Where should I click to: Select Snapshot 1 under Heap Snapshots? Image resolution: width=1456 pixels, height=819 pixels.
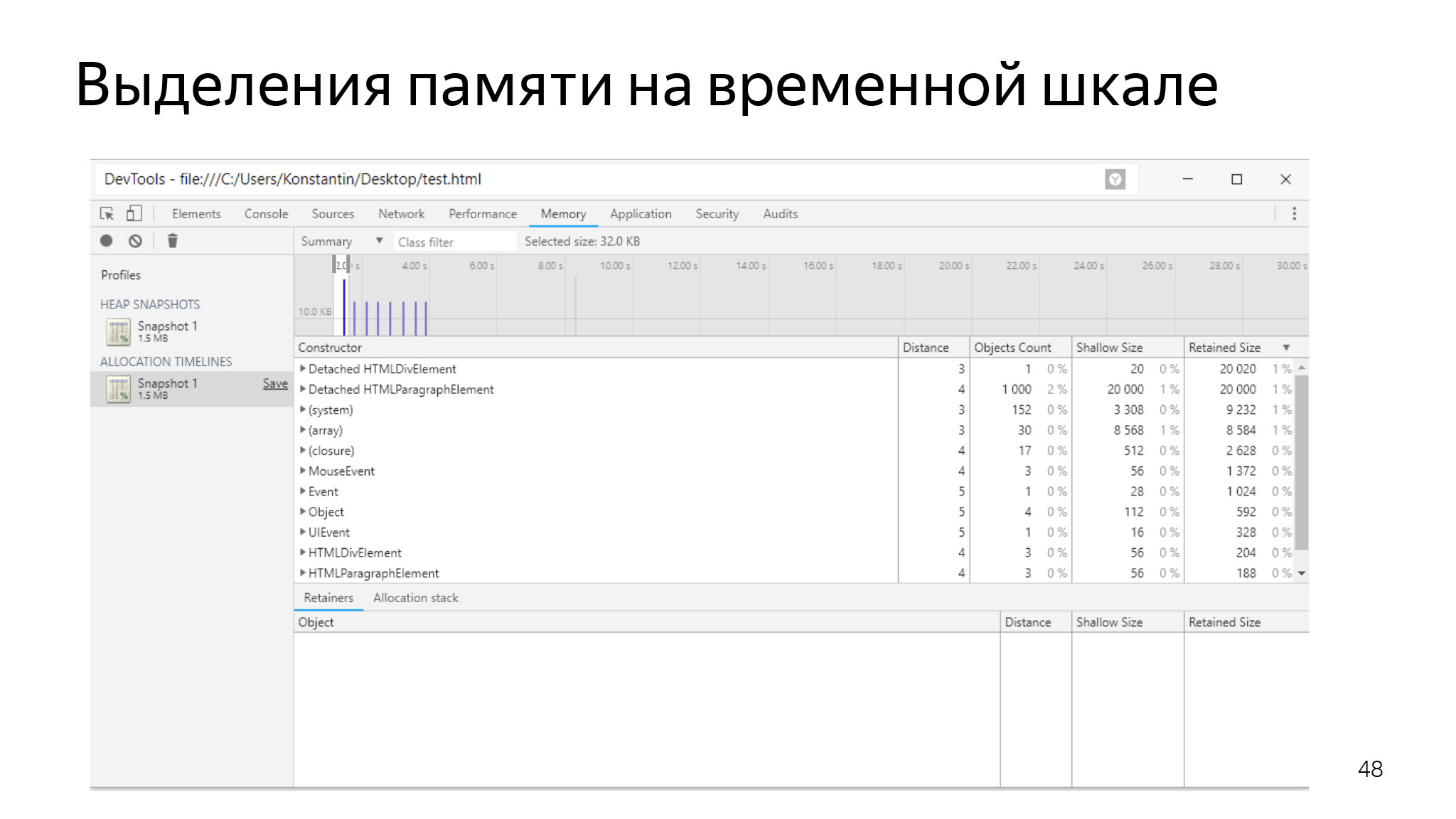(166, 326)
